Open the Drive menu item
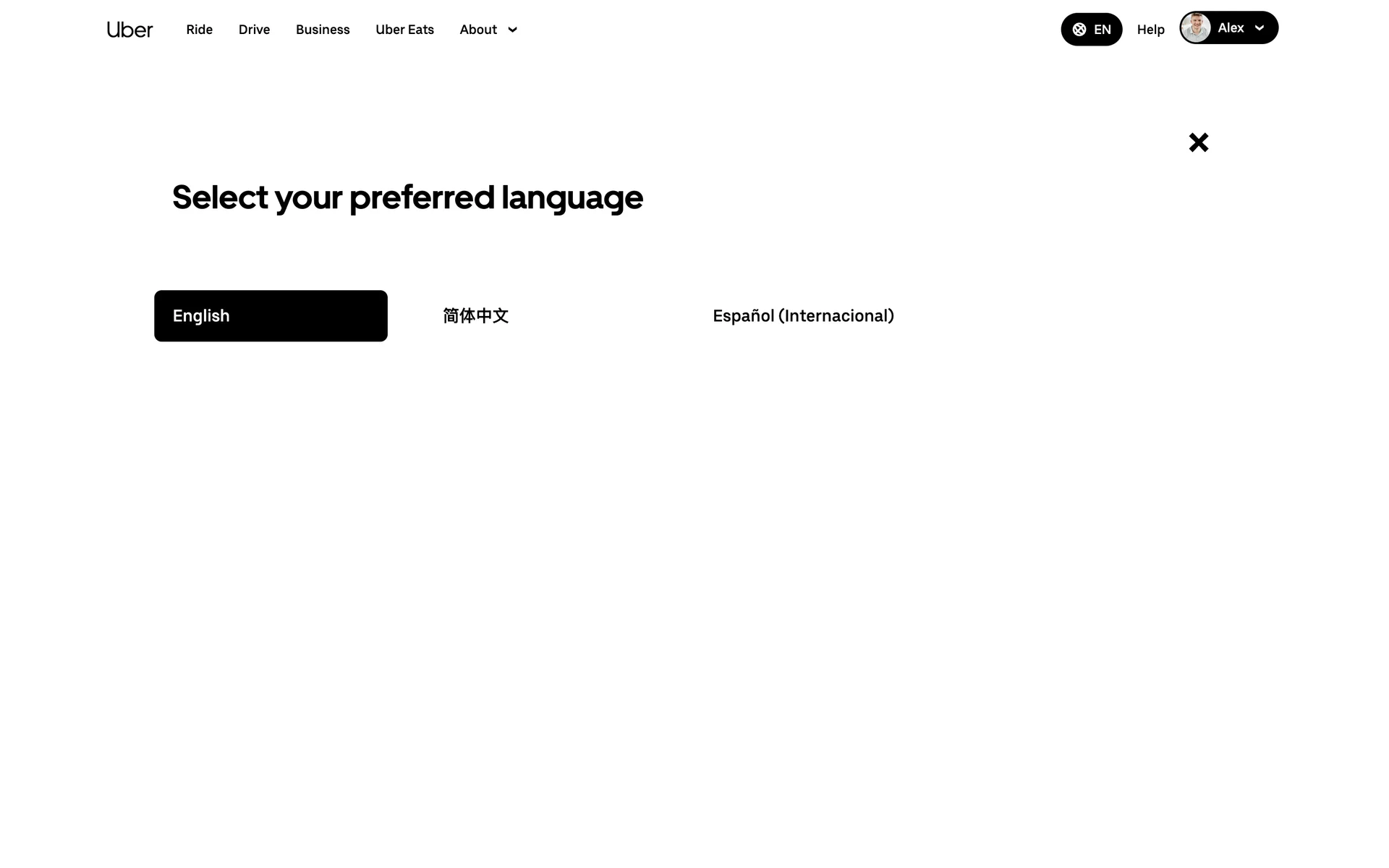The image size is (1389, 868). click(254, 30)
